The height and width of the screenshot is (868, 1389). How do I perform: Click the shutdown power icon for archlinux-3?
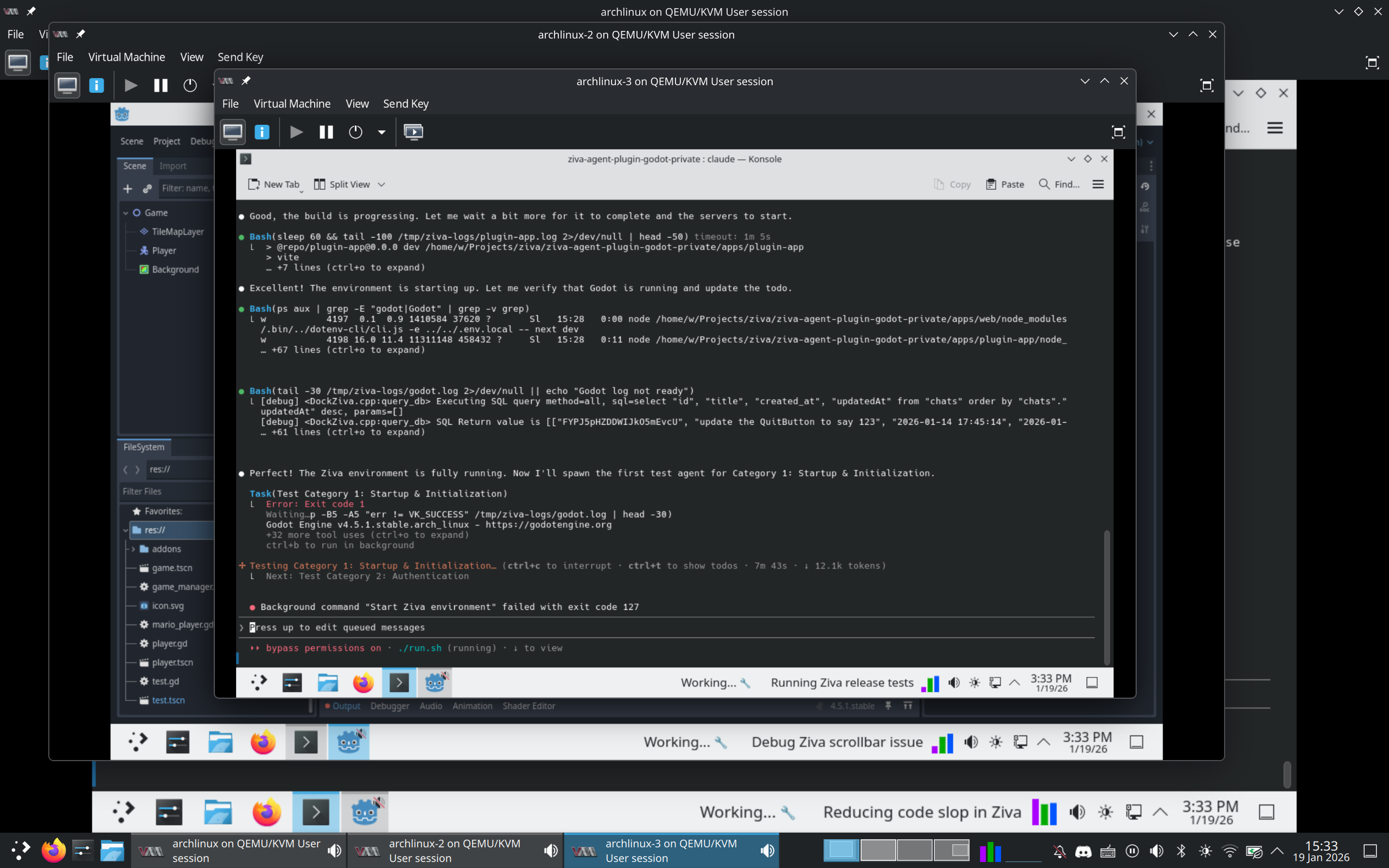point(355,132)
